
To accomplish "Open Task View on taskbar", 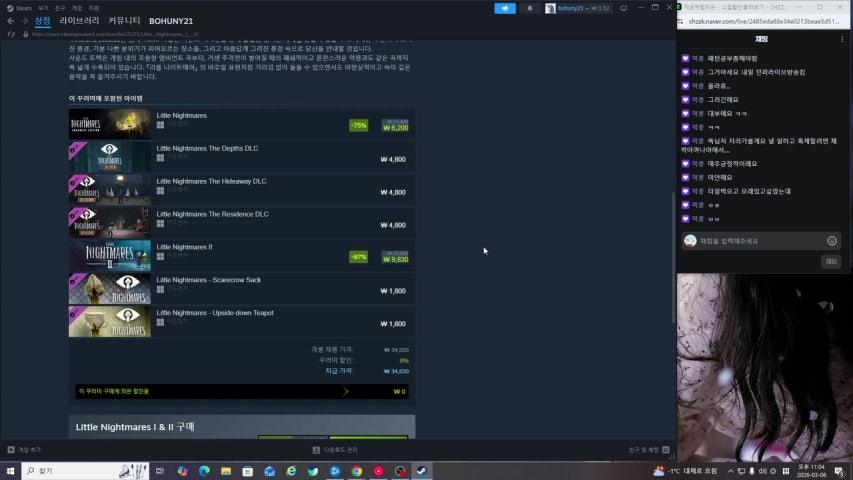I will click(159, 471).
